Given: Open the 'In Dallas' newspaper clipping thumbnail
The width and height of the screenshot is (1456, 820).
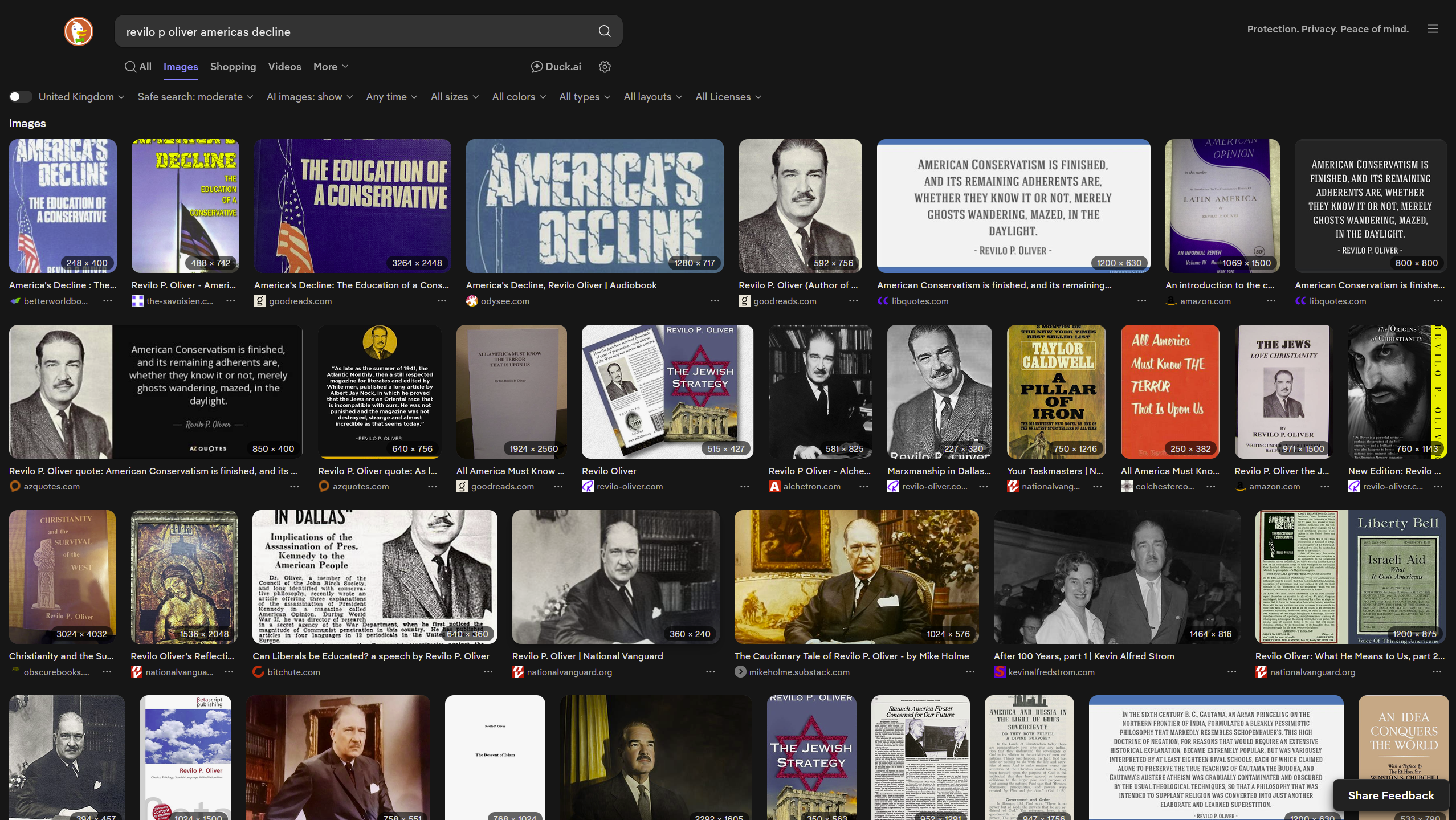Looking at the screenshot, I should 374,577.
